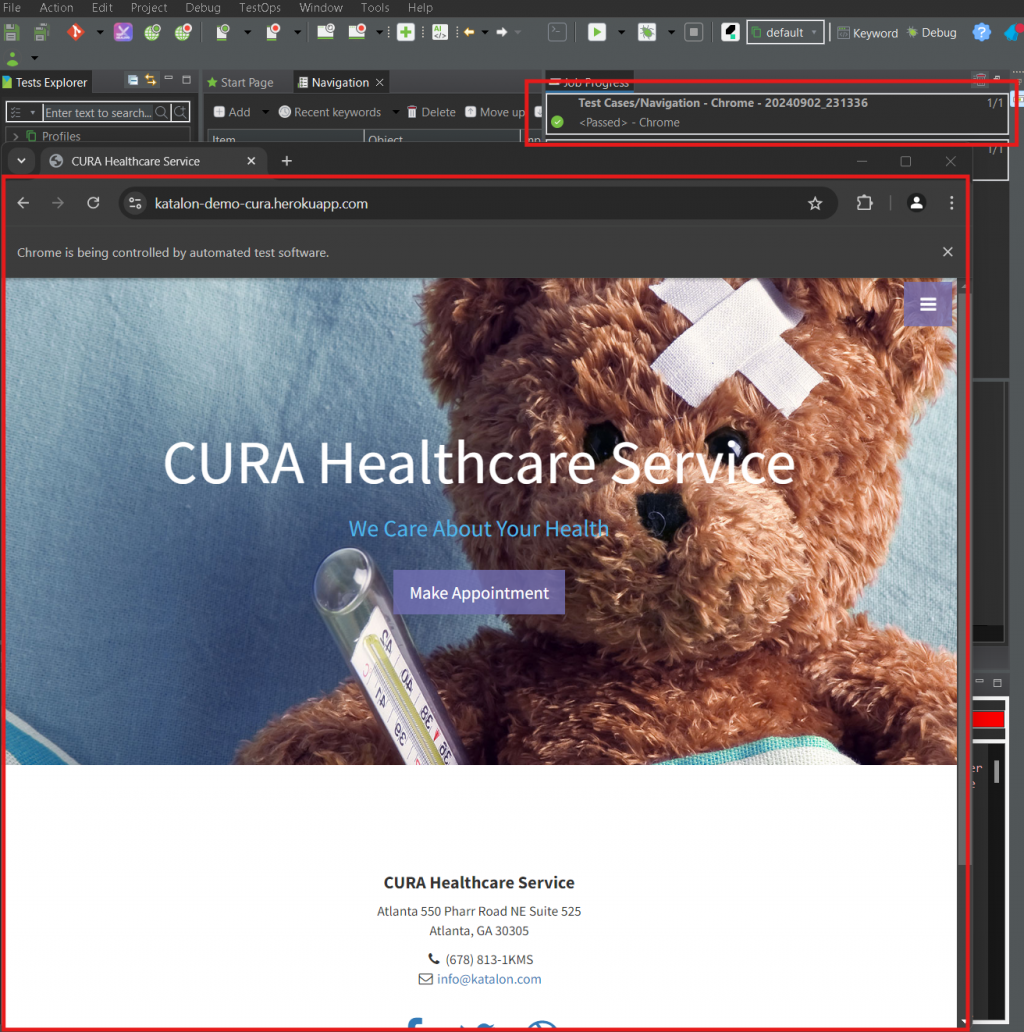Open the Tools menu

[x=375, y=8]
